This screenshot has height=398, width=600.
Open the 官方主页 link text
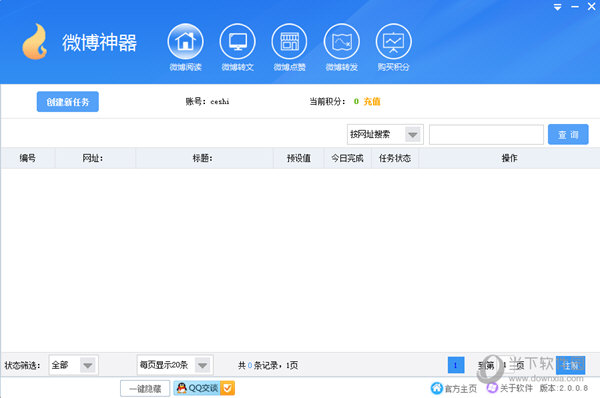(x=461, y=389)
